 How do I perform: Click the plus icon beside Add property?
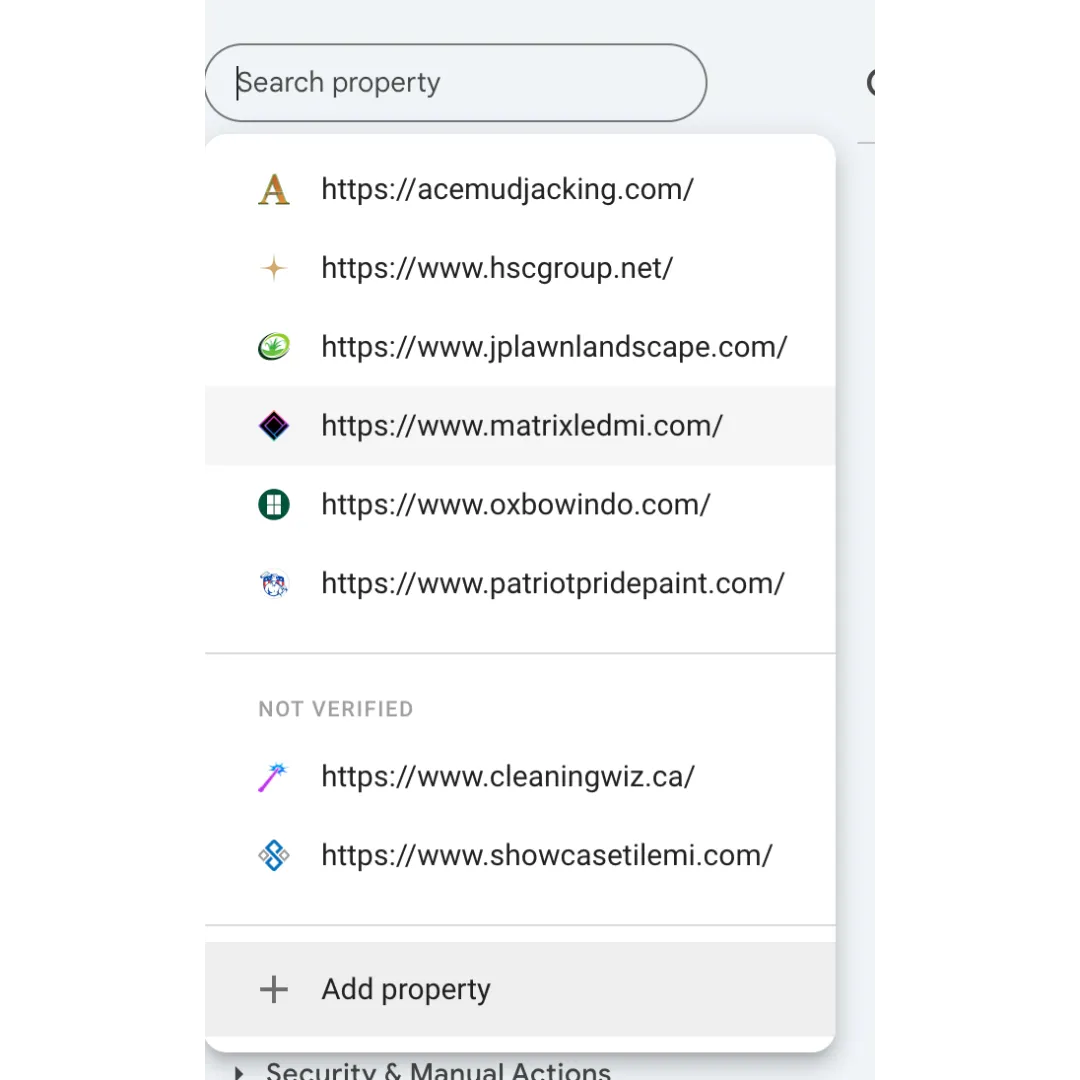tap(273, 990)
